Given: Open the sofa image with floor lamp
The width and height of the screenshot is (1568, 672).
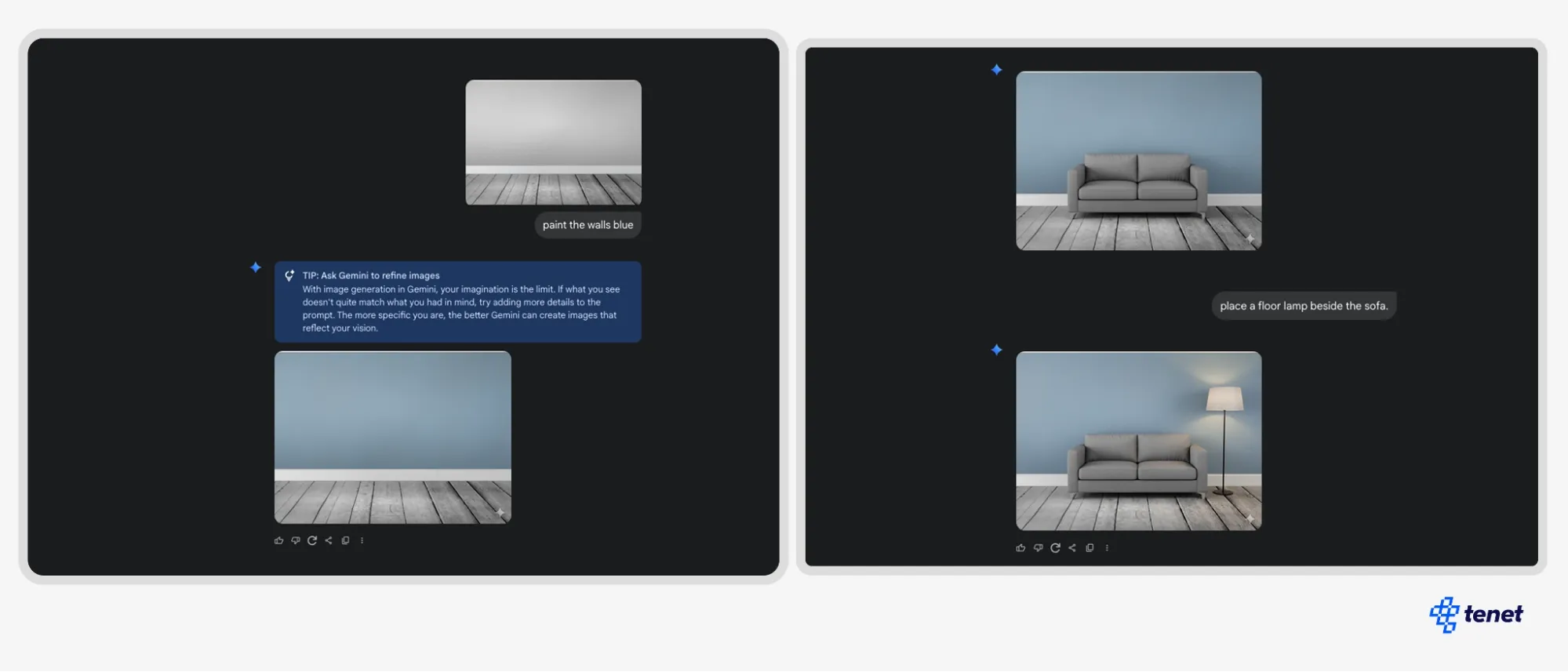Looking at the screenshot, I should point(1138,441).
